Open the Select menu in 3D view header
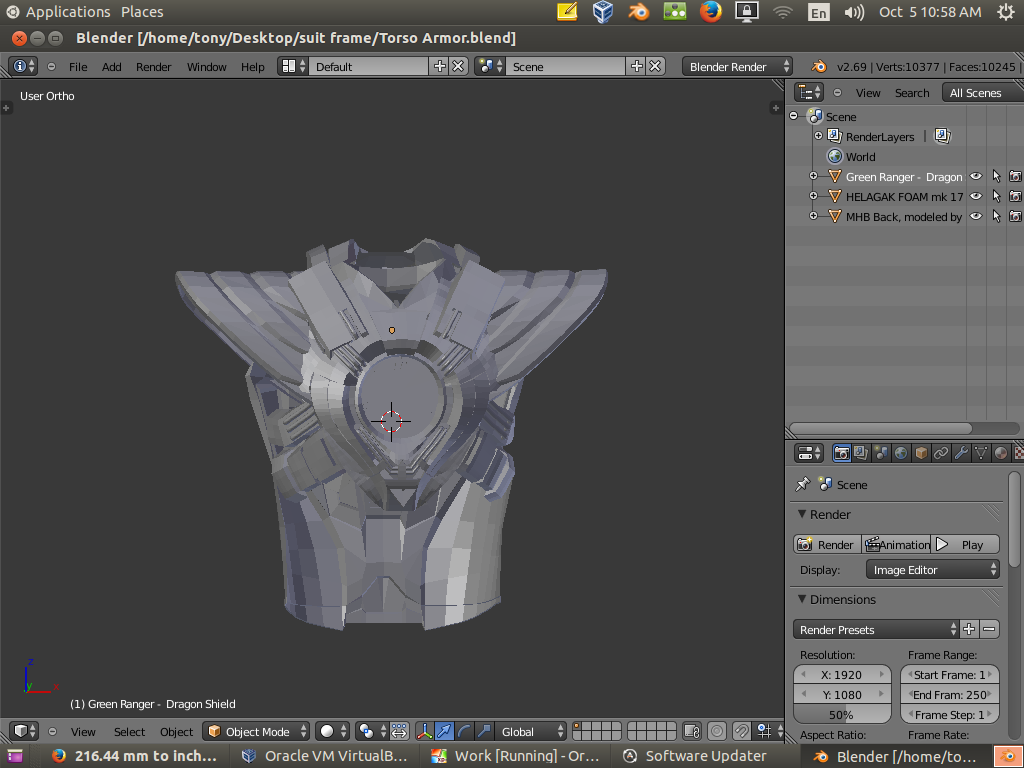Screen dimensions: 1024x768 (129, 732)
